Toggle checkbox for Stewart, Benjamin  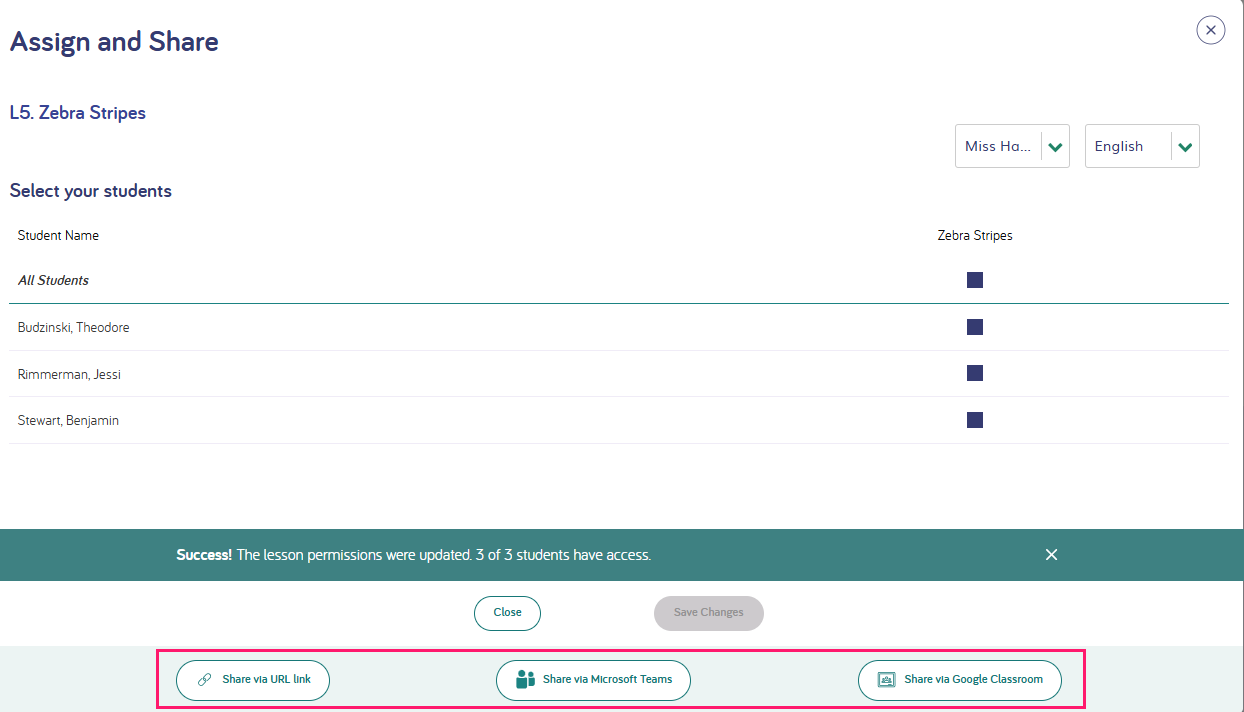click(x=975, y=420)
